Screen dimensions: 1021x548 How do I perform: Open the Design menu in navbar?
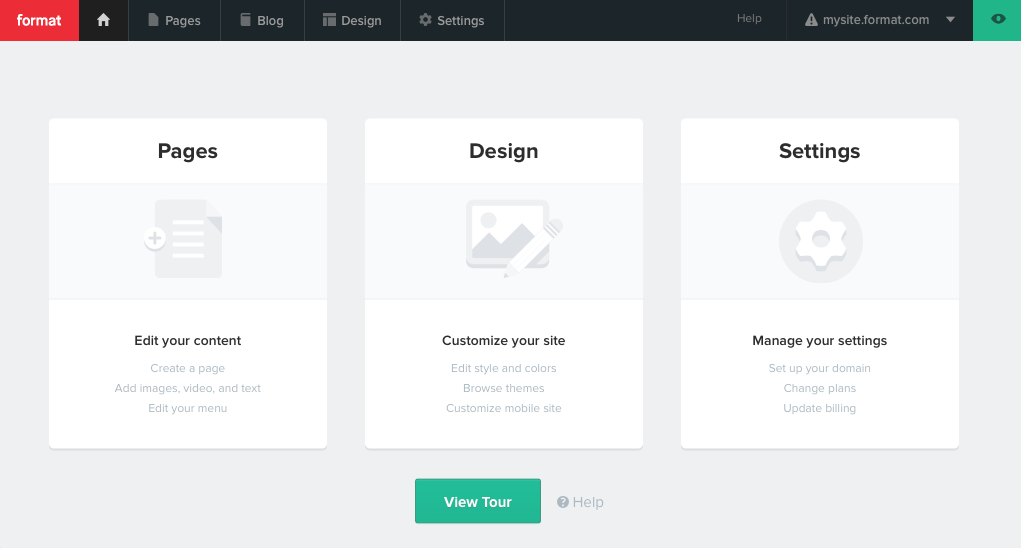click(353, 20)
